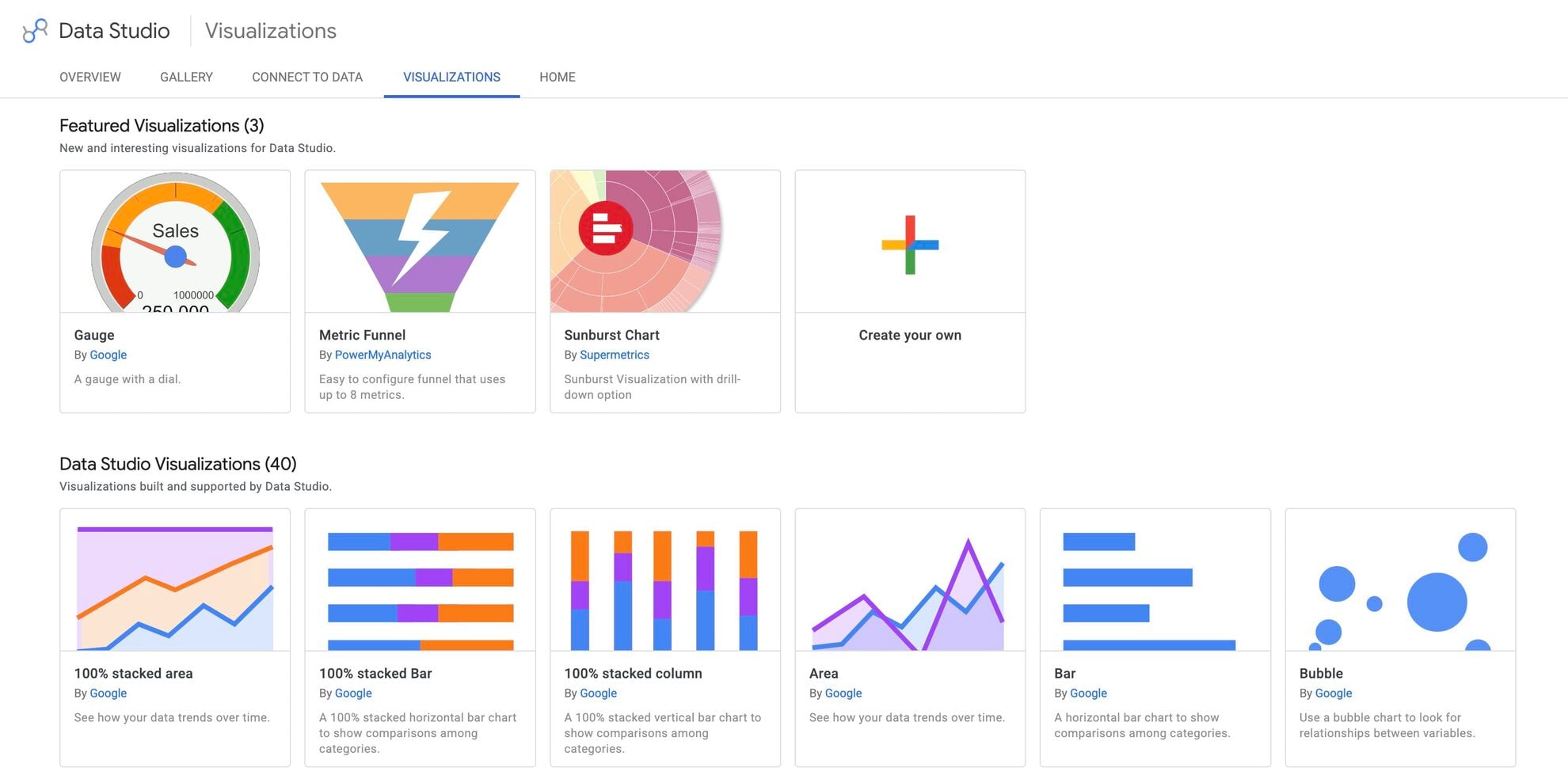Click the 100% stacked area title
Screen dimensions: 1568x783
point(133,673)
